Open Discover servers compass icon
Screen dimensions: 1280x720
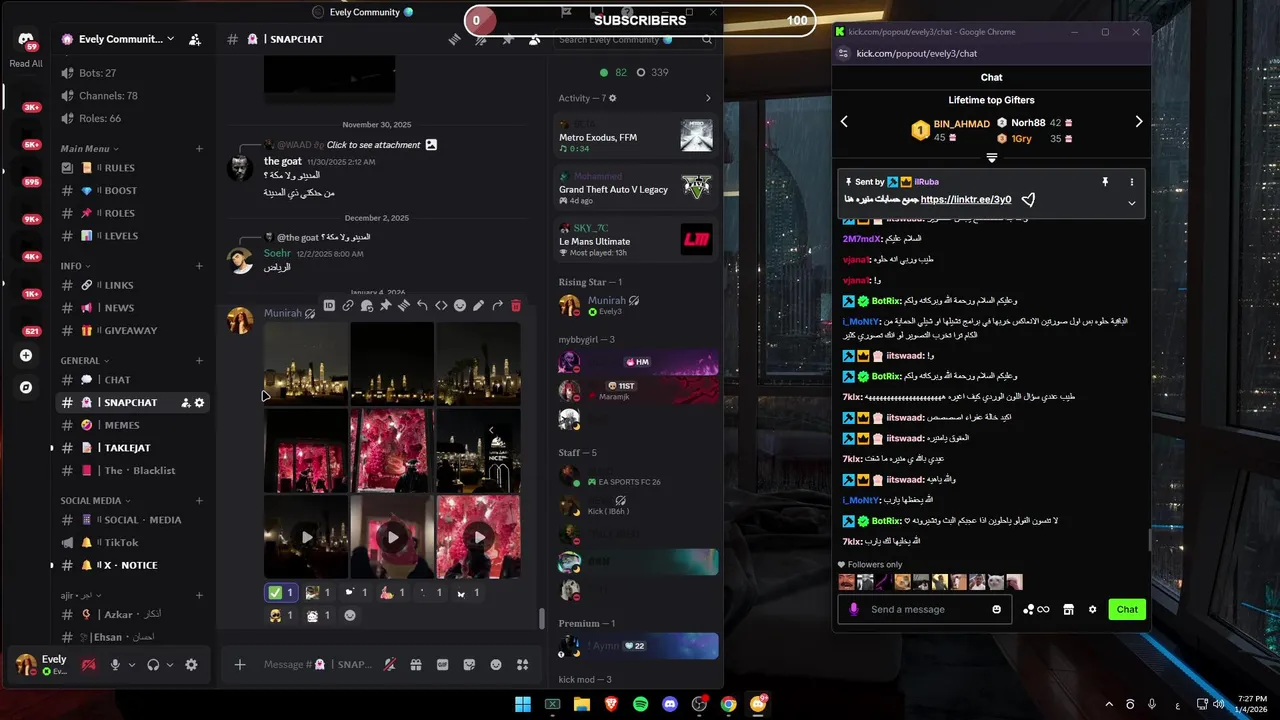[26, 387]
